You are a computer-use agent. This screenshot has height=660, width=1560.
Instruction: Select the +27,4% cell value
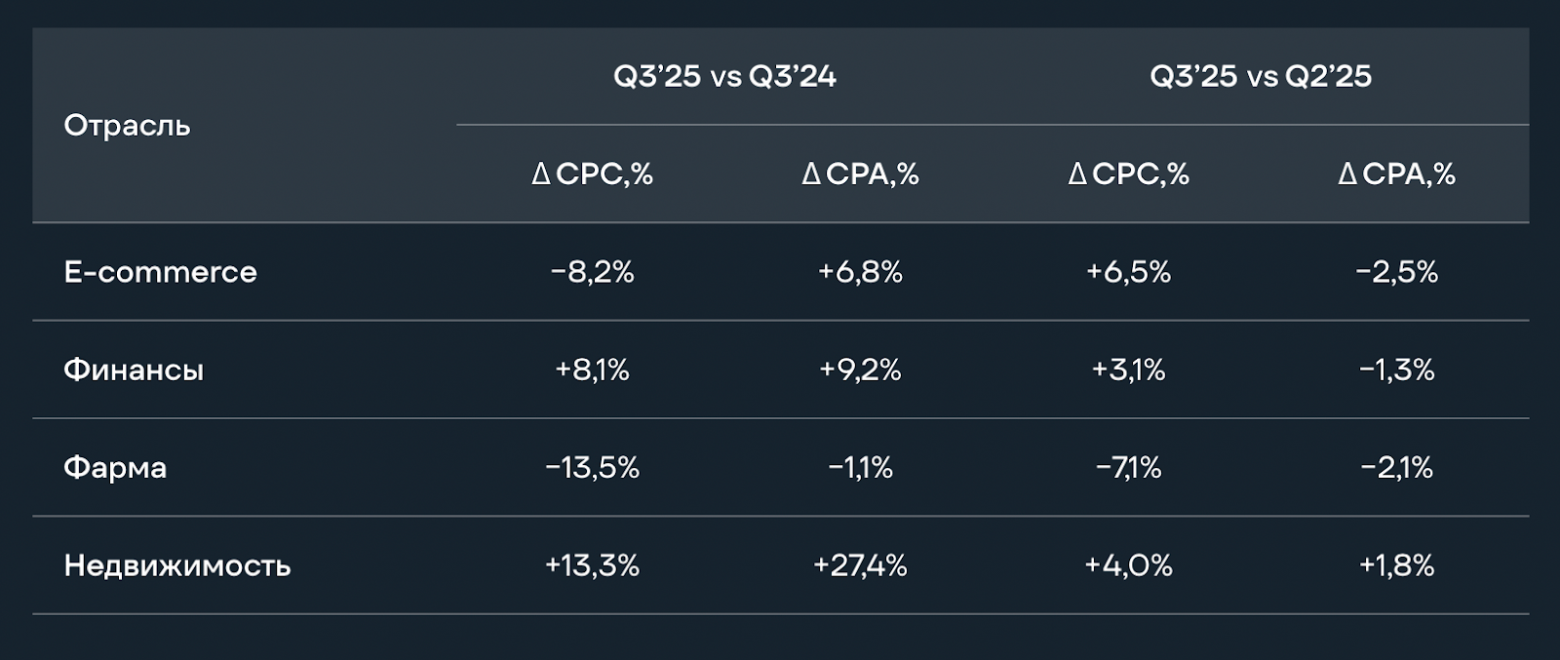pos(860,566)
